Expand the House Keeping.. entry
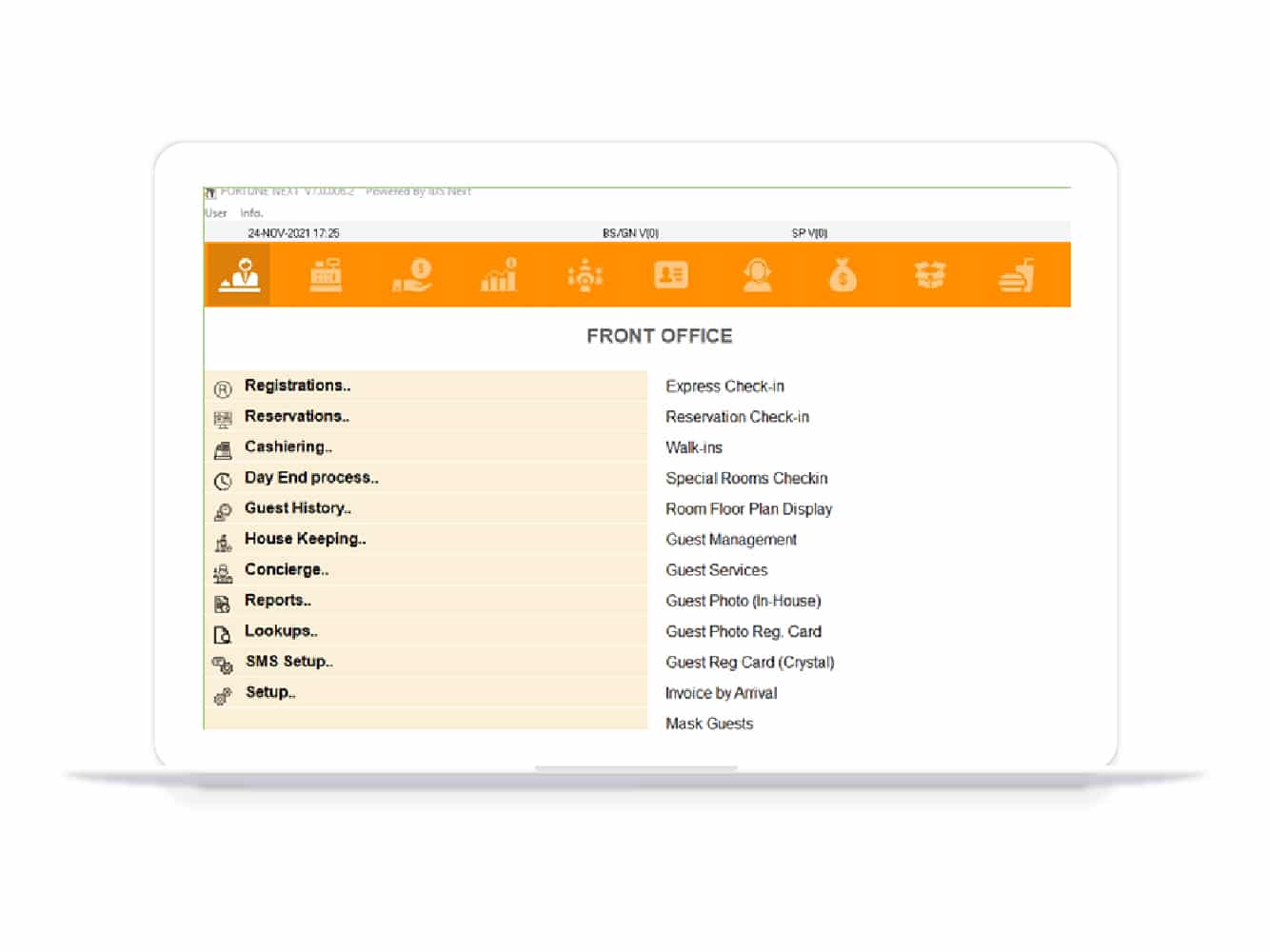The width and height of the screenshot is (1270, 952). [305, 539]
